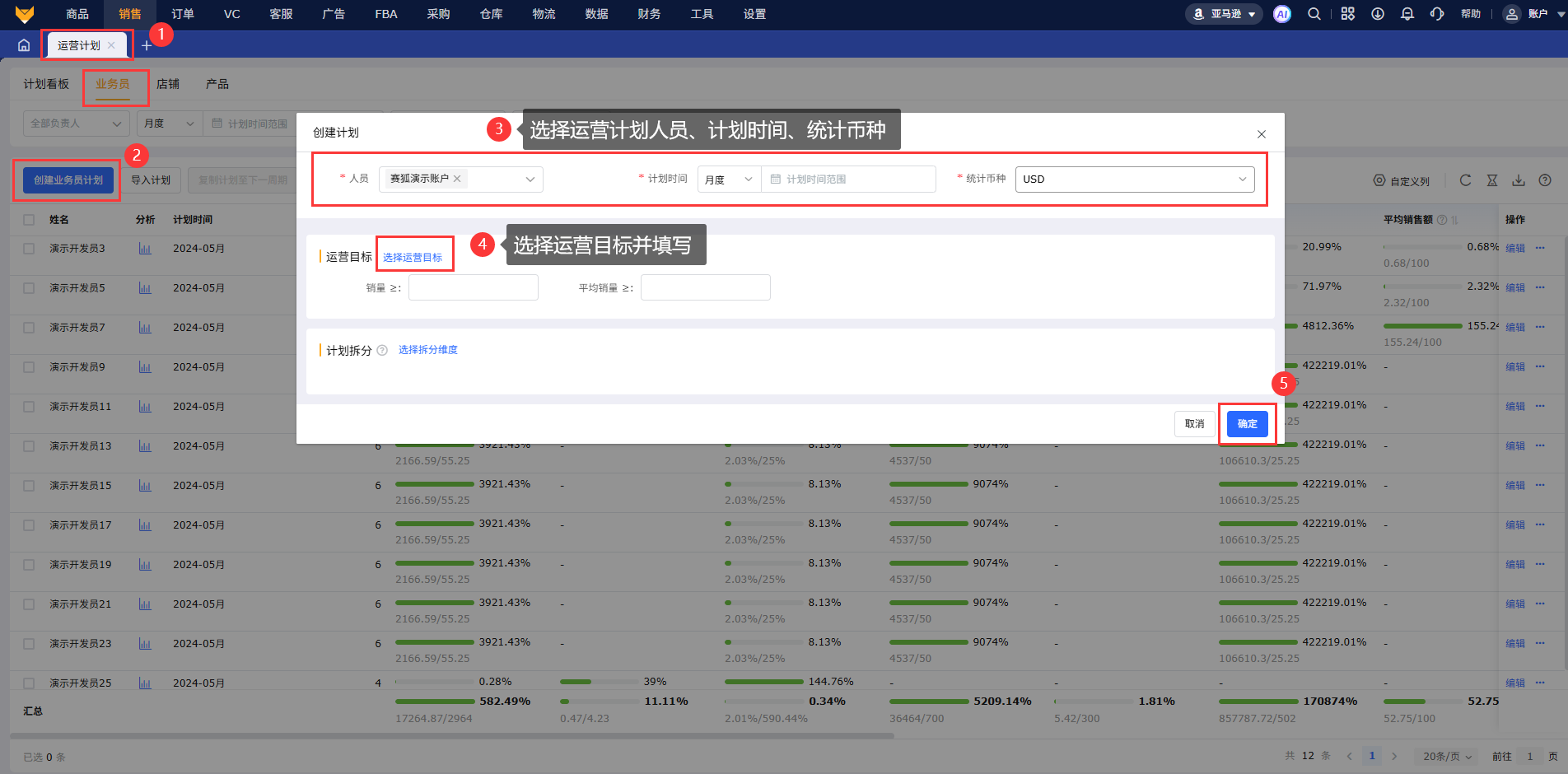The width and height of the screenshot is (1568, 774).
Task: Click 取消 to cancel the dialog
Action: point(1194,424)
